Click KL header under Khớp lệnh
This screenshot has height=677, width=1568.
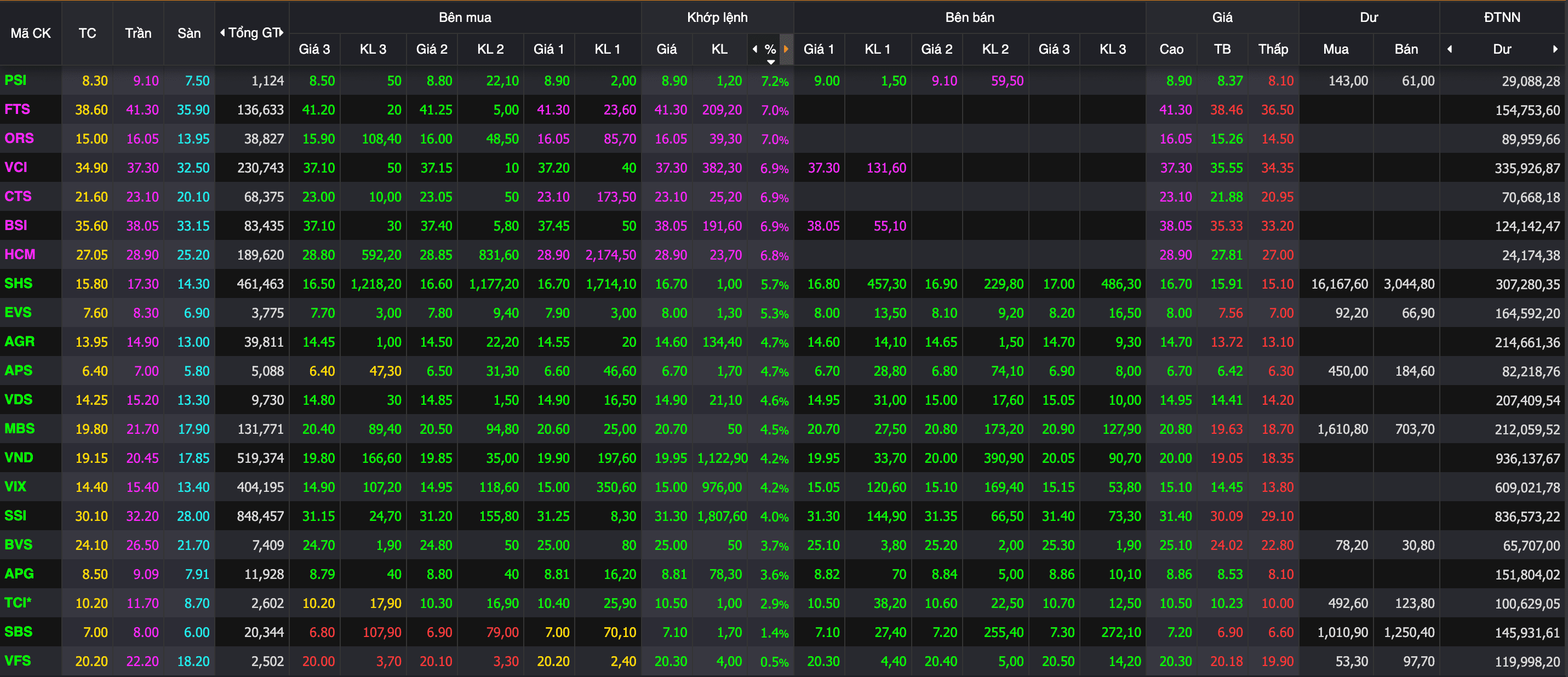(719, 49)
